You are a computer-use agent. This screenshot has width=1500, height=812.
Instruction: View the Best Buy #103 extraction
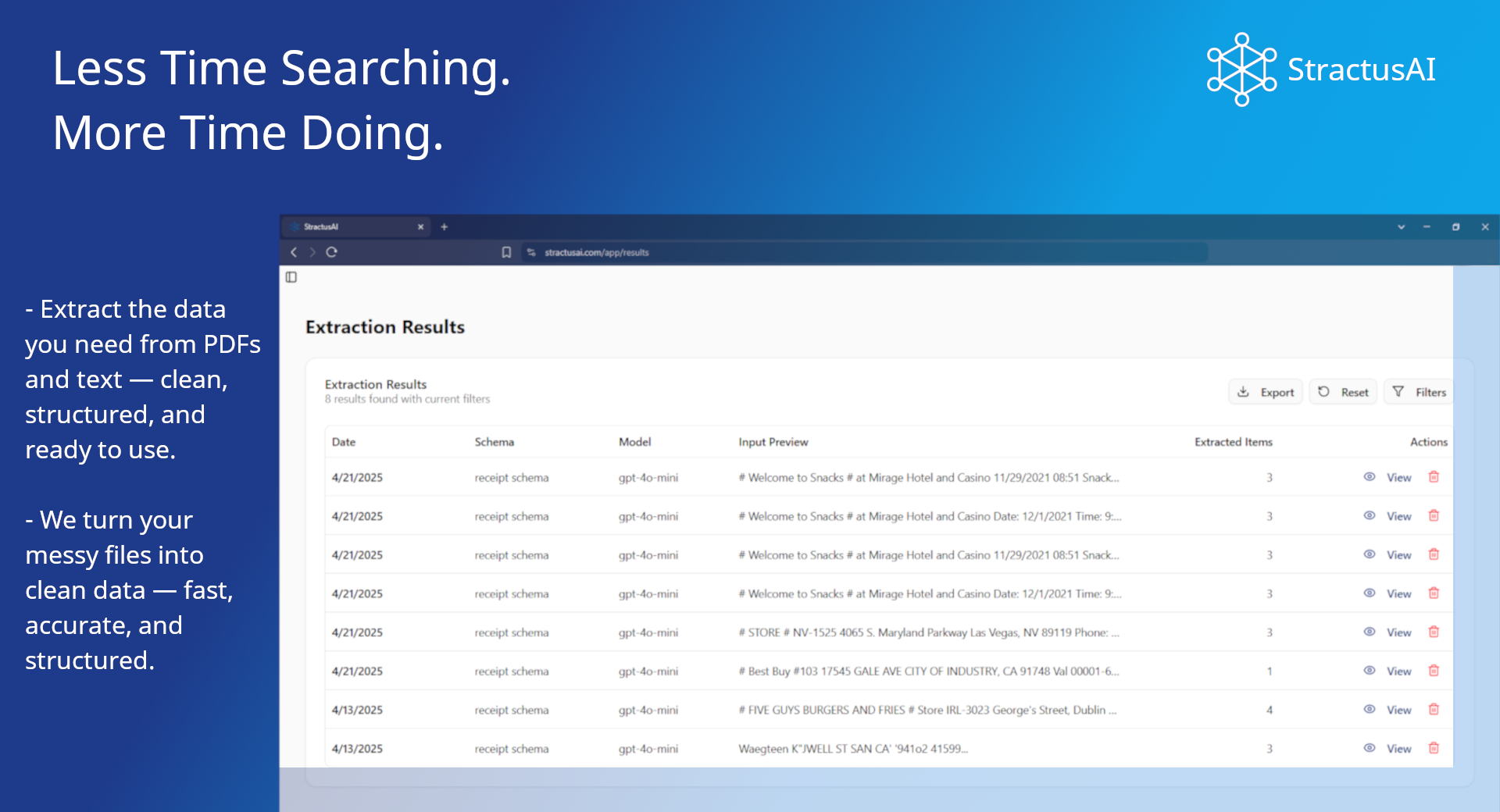(x=1398, y=671)
